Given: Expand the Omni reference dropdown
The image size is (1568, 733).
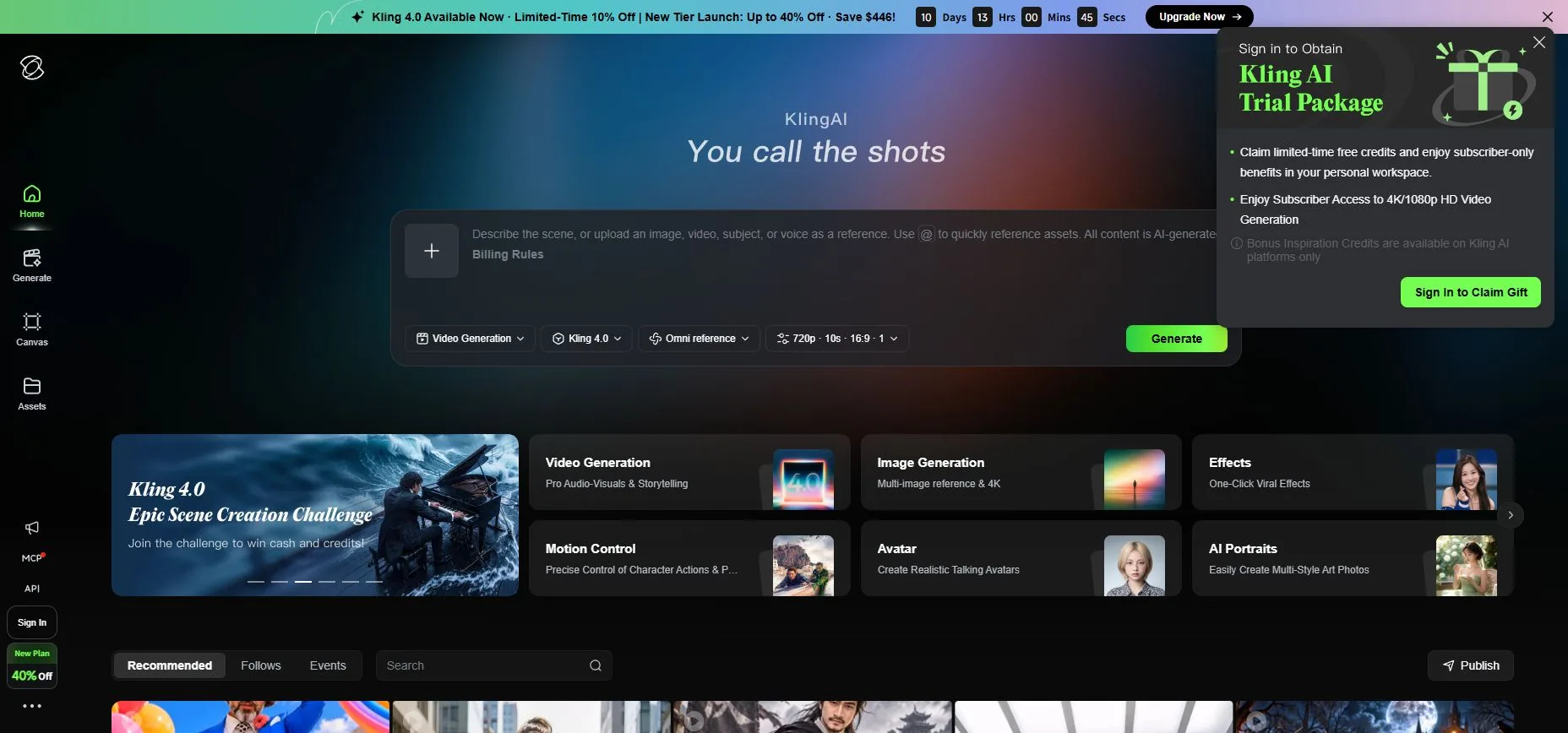Looking at the screenshot, I should click(x=699, y=339).
